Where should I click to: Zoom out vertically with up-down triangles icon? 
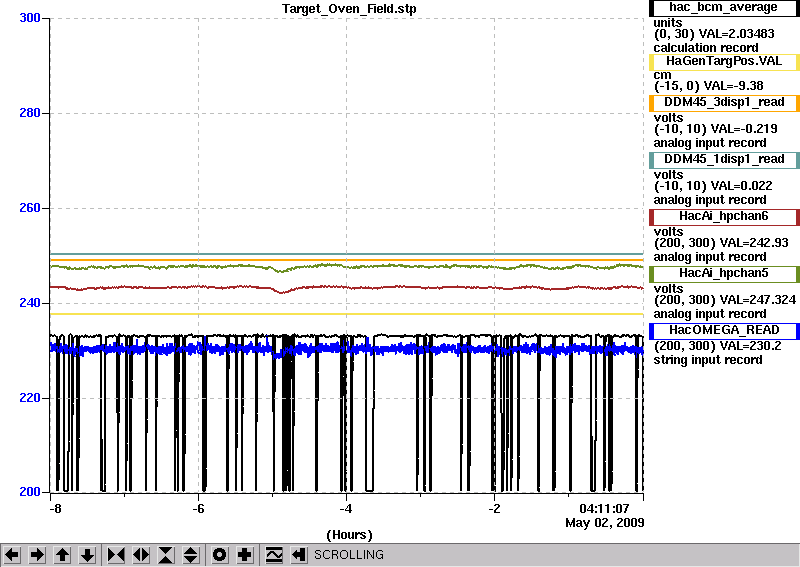coord(191,555)
